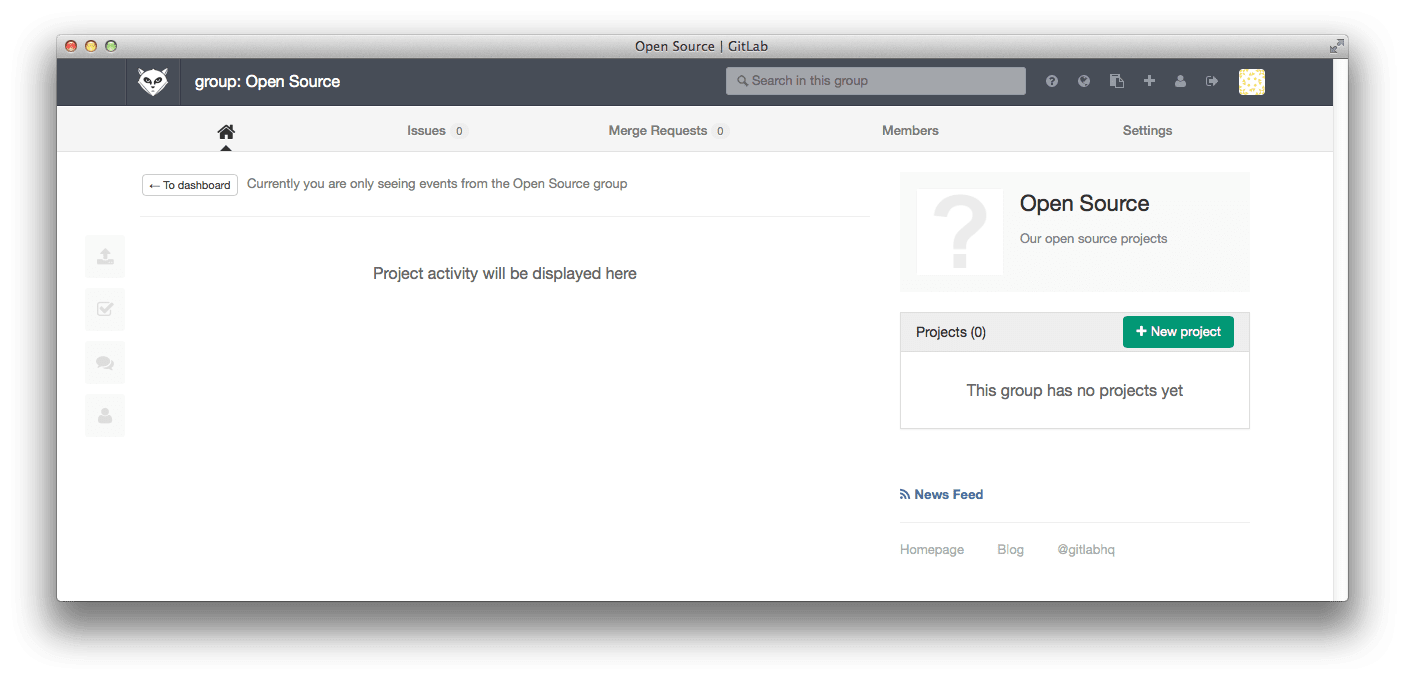Click the Merge Requests count badge
The width and height of the screenshot is (1405, 680).
pos(720,131)
